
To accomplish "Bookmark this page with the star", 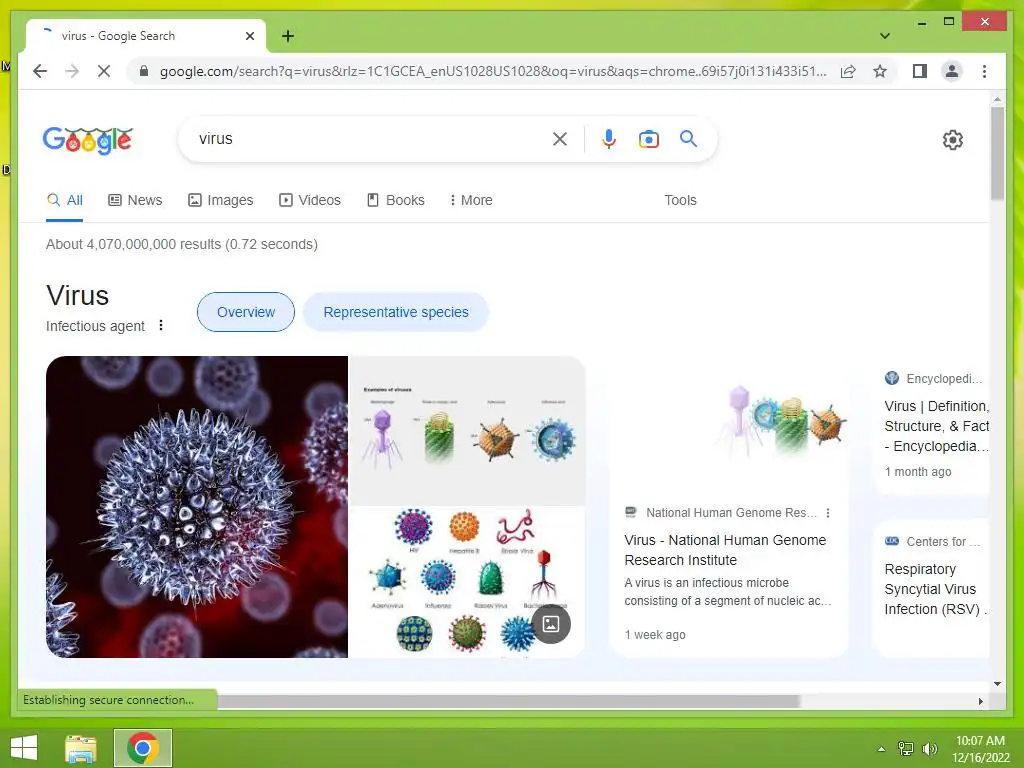I will coord(880,71).
